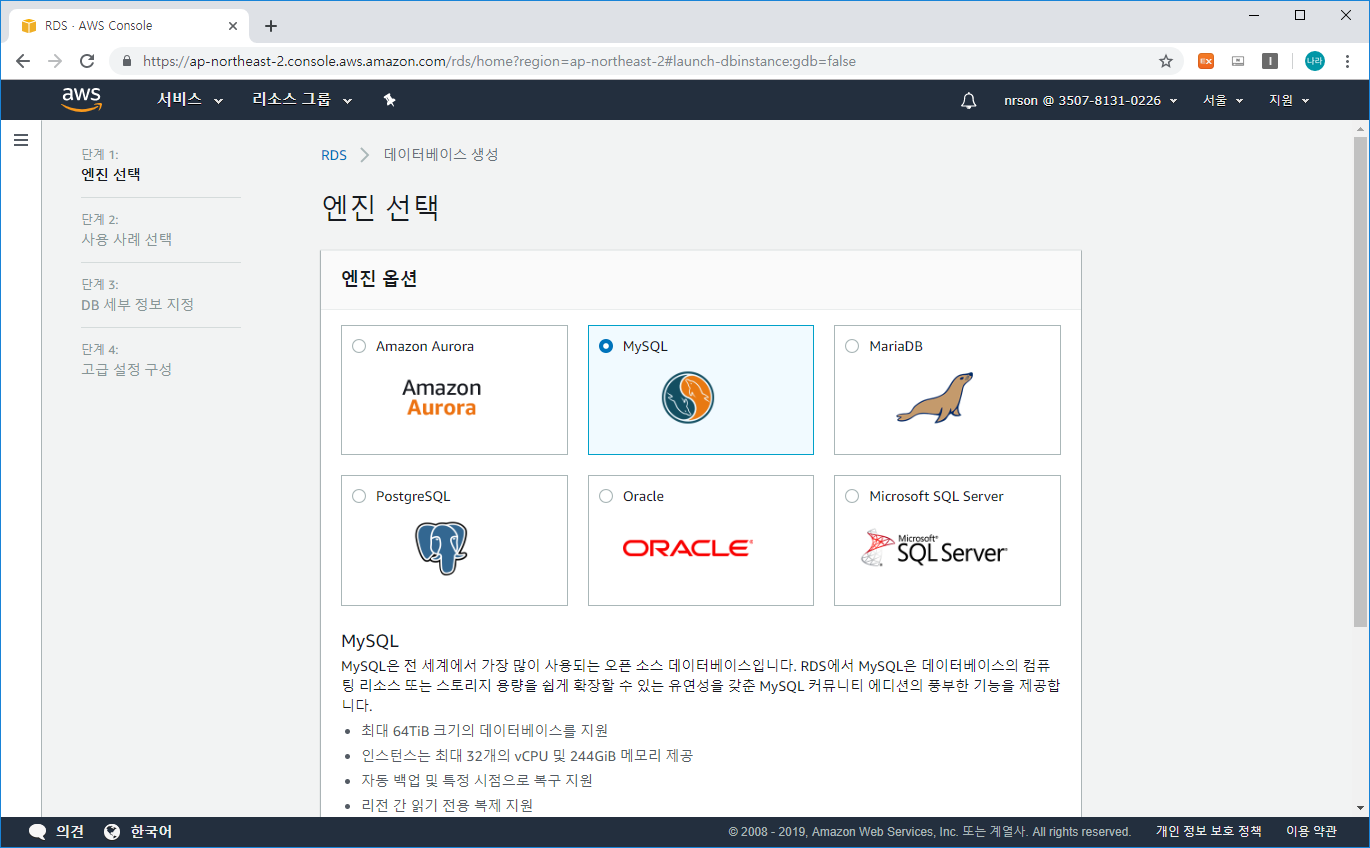The width and height of the screenshot is (1370, 848).
Task: Click the globe language icon
Action: coord(112,831)
